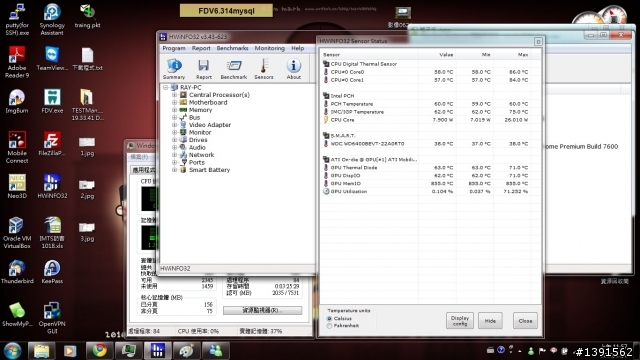
Task: Open the Oracle VM VirtualBox desktop icon
Action: [17, 233]
